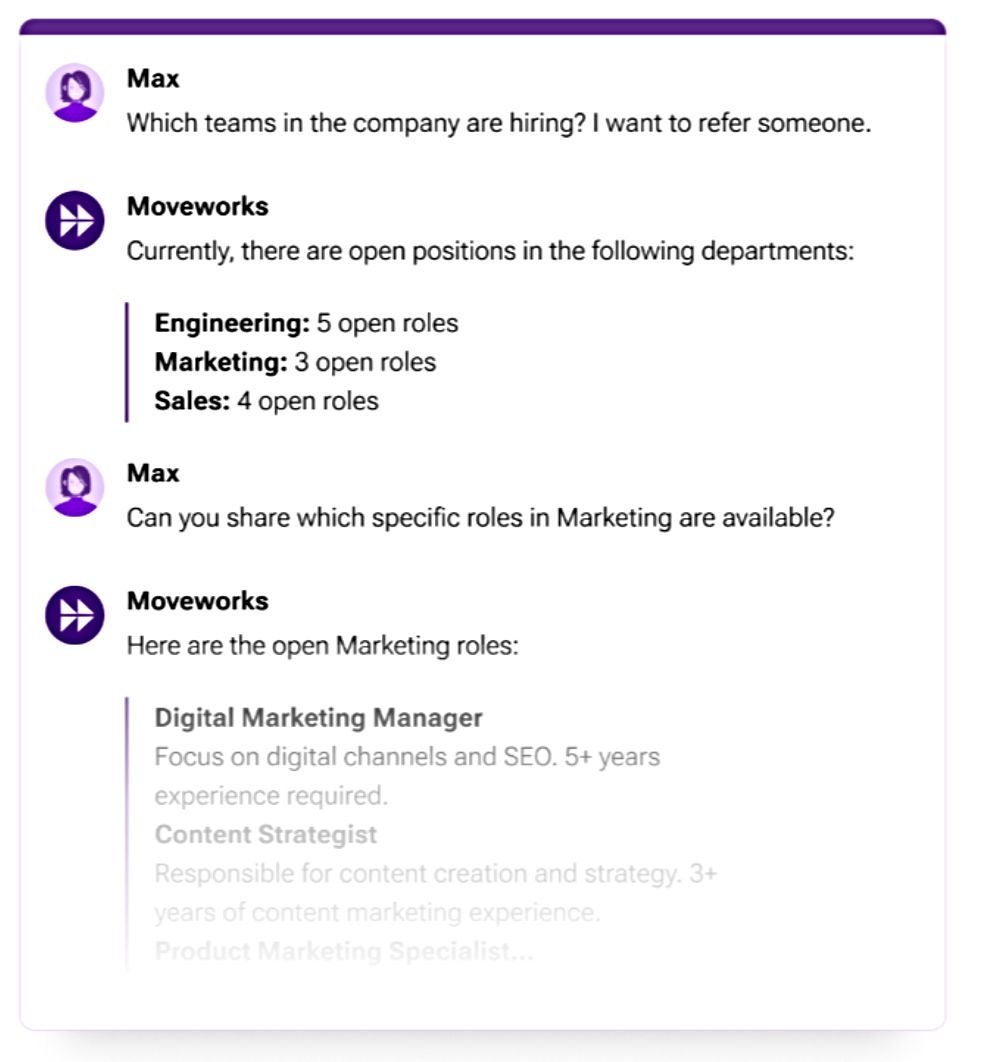This screenshot has width=990, height=1062.
Task: Click the Moveworks name above the departments reply
Action: [197, 206]
